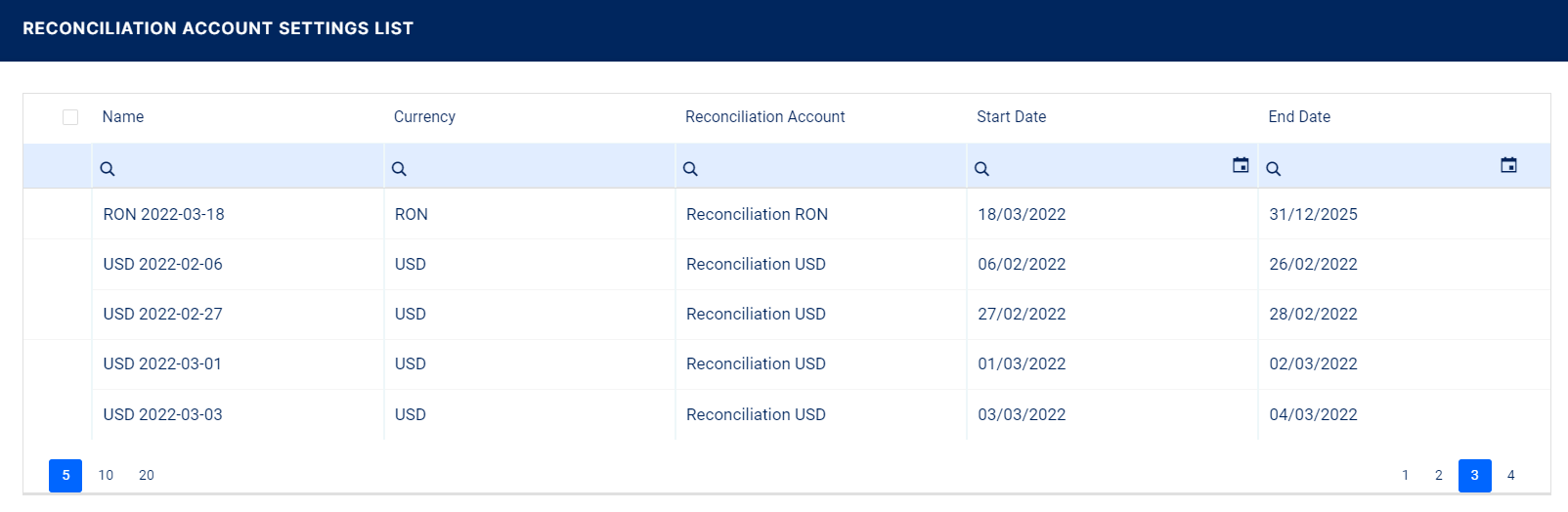Viewport: 1568px width, 512px height.
Task: Set page size to 10 rows
Action: point(106,476)
